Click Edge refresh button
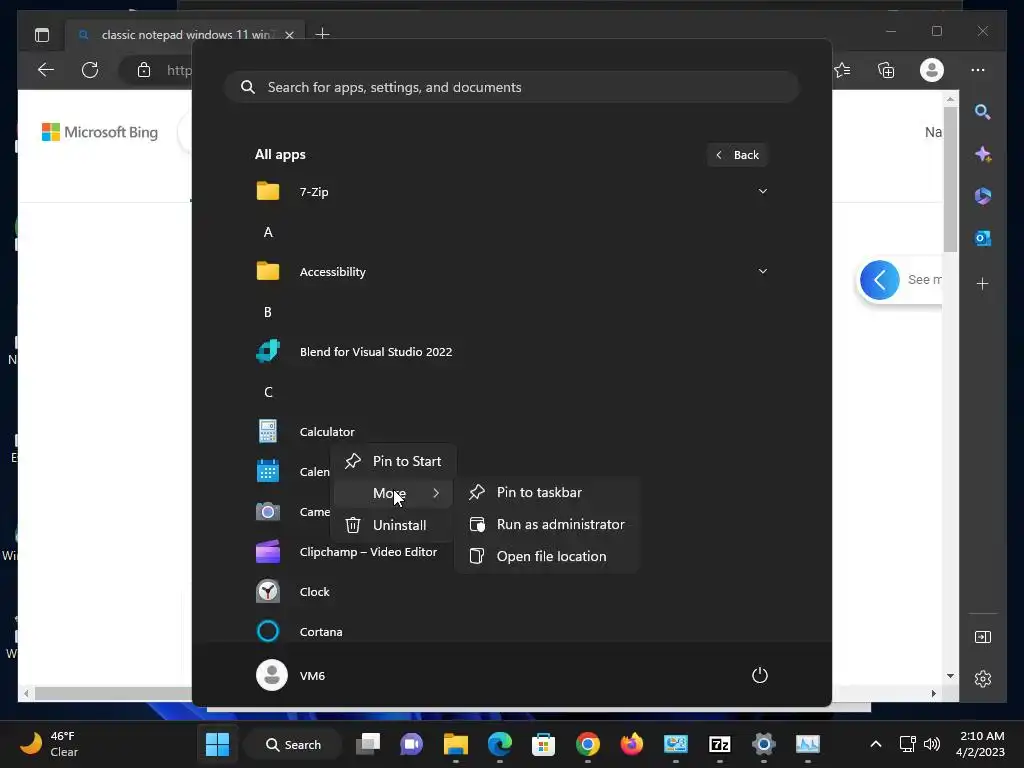Screen dimensions: 1024x768 click(90, 70)
